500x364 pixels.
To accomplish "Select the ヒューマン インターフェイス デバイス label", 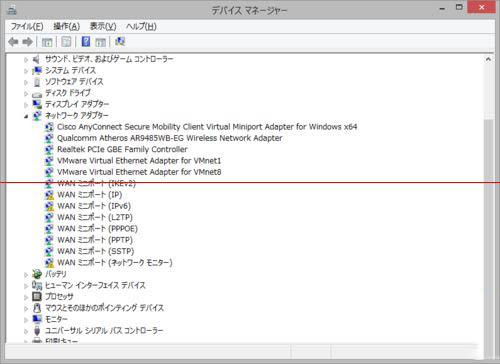I will click(95, 285).
